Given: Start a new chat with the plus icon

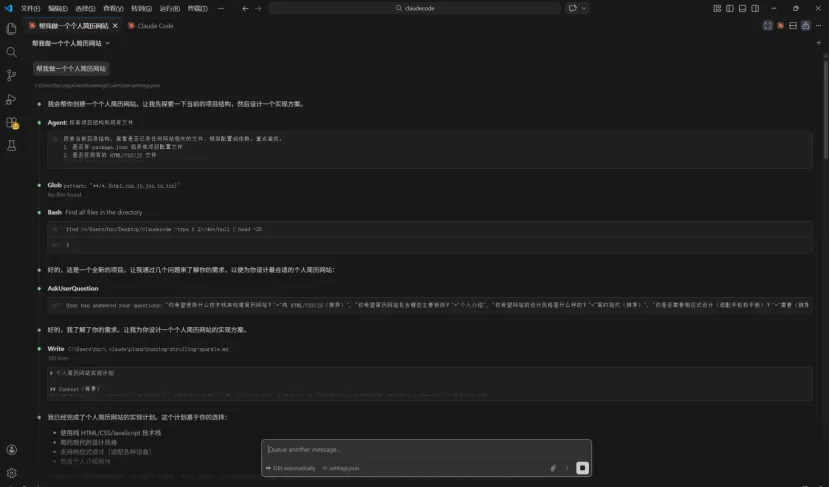Looking at the screenshot, I should coord(818,43).
